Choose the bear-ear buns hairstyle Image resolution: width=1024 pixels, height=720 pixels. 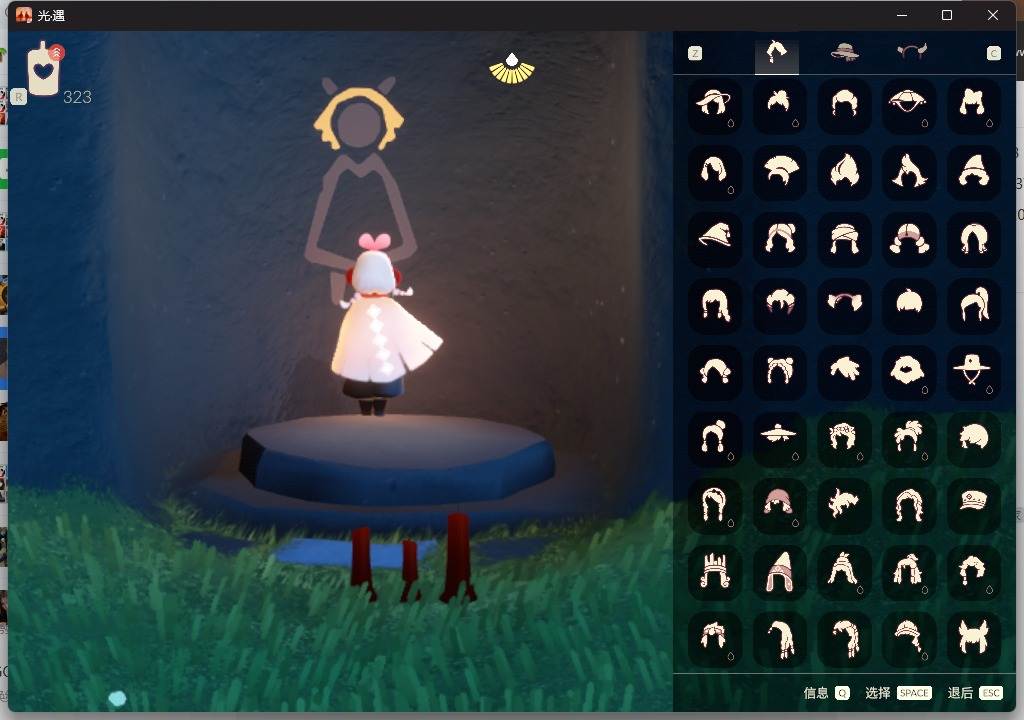pos(778,370)
